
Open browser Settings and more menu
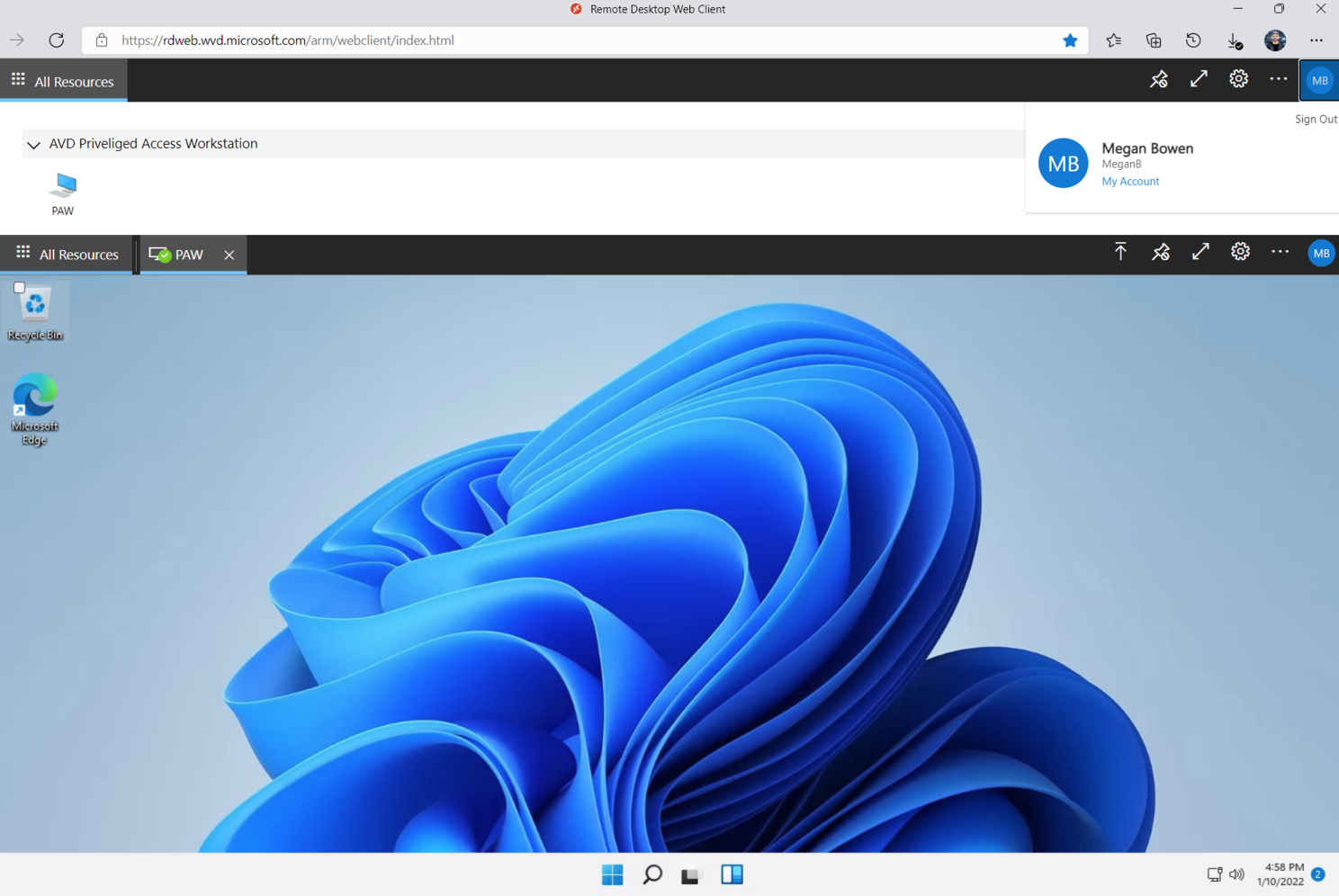point(1316,40)
